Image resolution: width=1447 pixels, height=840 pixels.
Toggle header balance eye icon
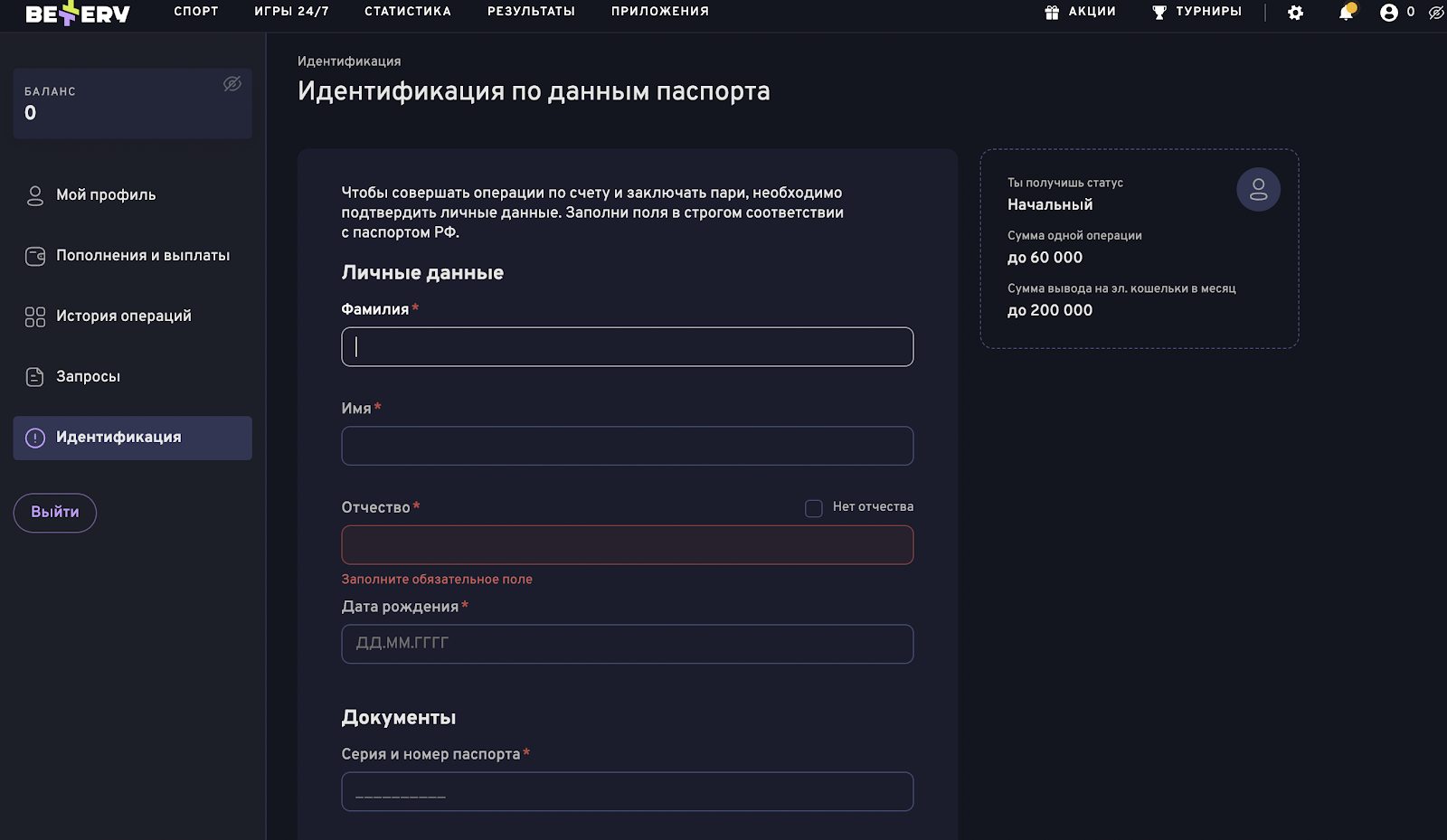click(x=1435, y=13)
